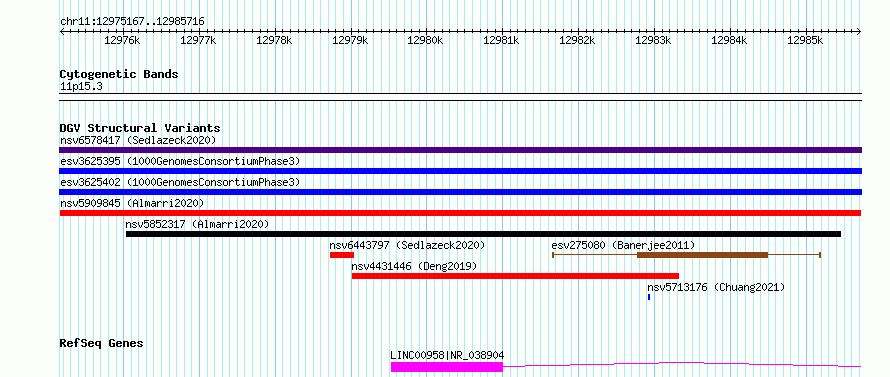Open the nsv6443797 (Sedlazeck2020) label
890x377 pixels.
pyautogui.click(x=408, y=245)
